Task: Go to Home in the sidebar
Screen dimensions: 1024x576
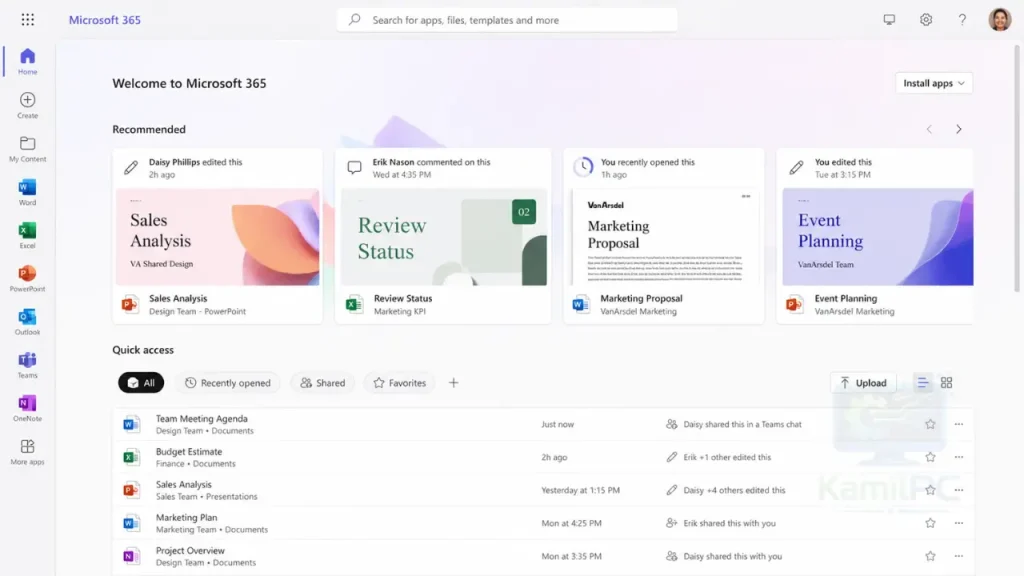Action: (x=27, y=61)
